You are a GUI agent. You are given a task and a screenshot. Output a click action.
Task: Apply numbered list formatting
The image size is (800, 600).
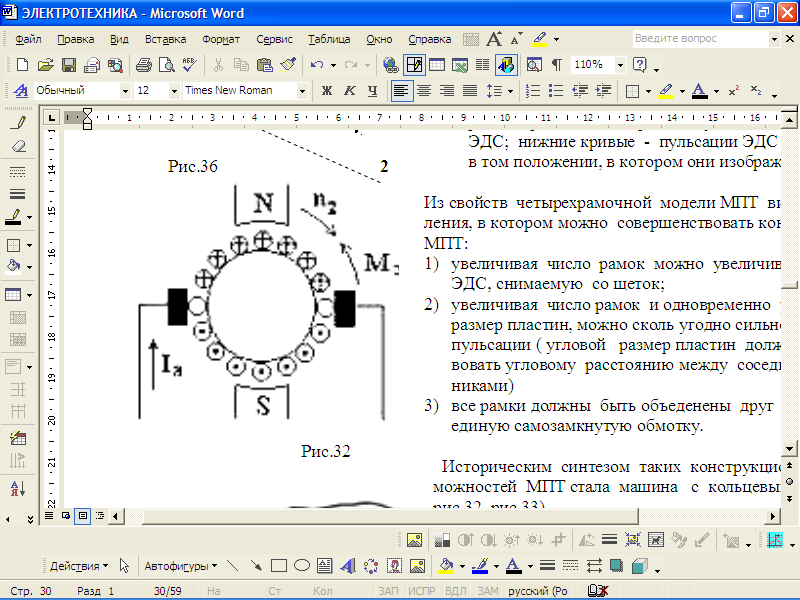tap(533, 91)
